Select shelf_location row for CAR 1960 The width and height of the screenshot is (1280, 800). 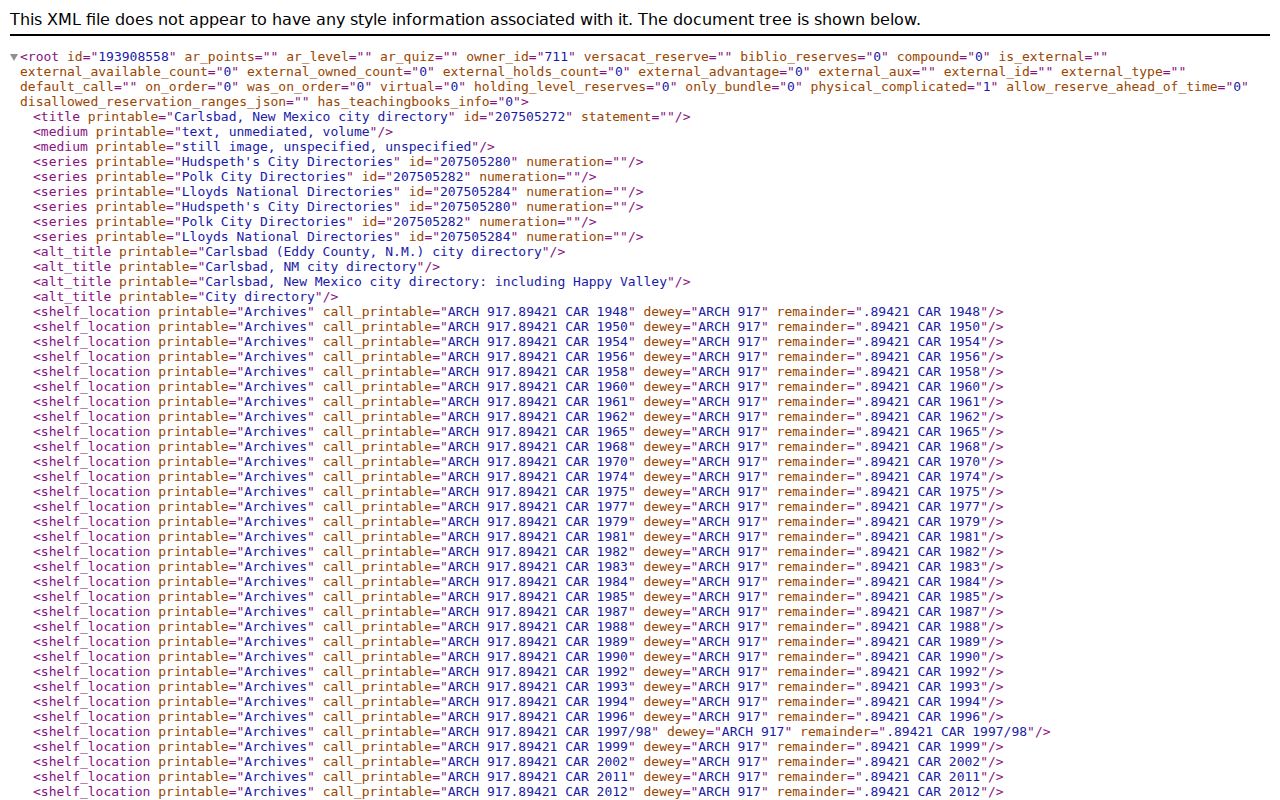tap(518, 387)
